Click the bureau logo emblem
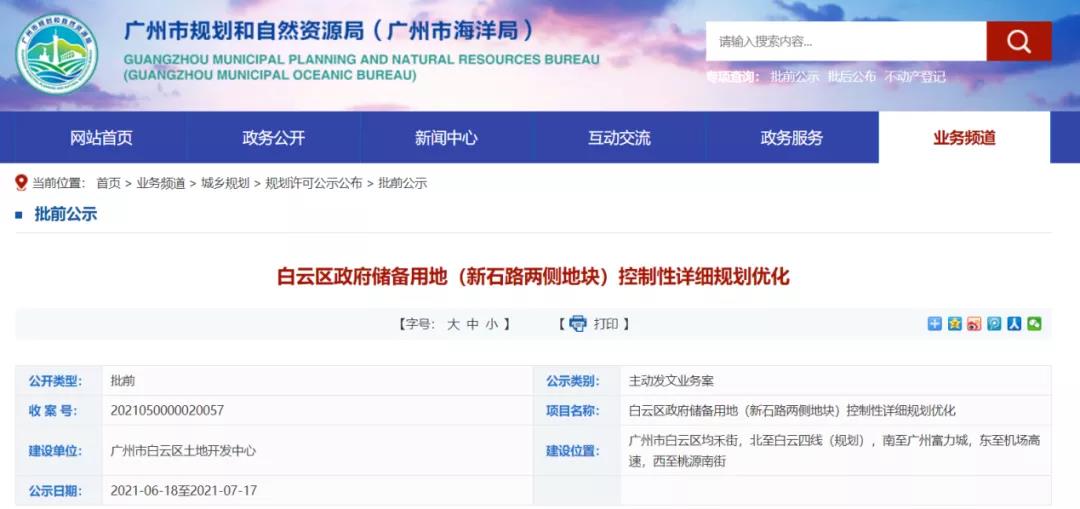The height and width of the screenshot is (509, 1080). click(56, 53)
